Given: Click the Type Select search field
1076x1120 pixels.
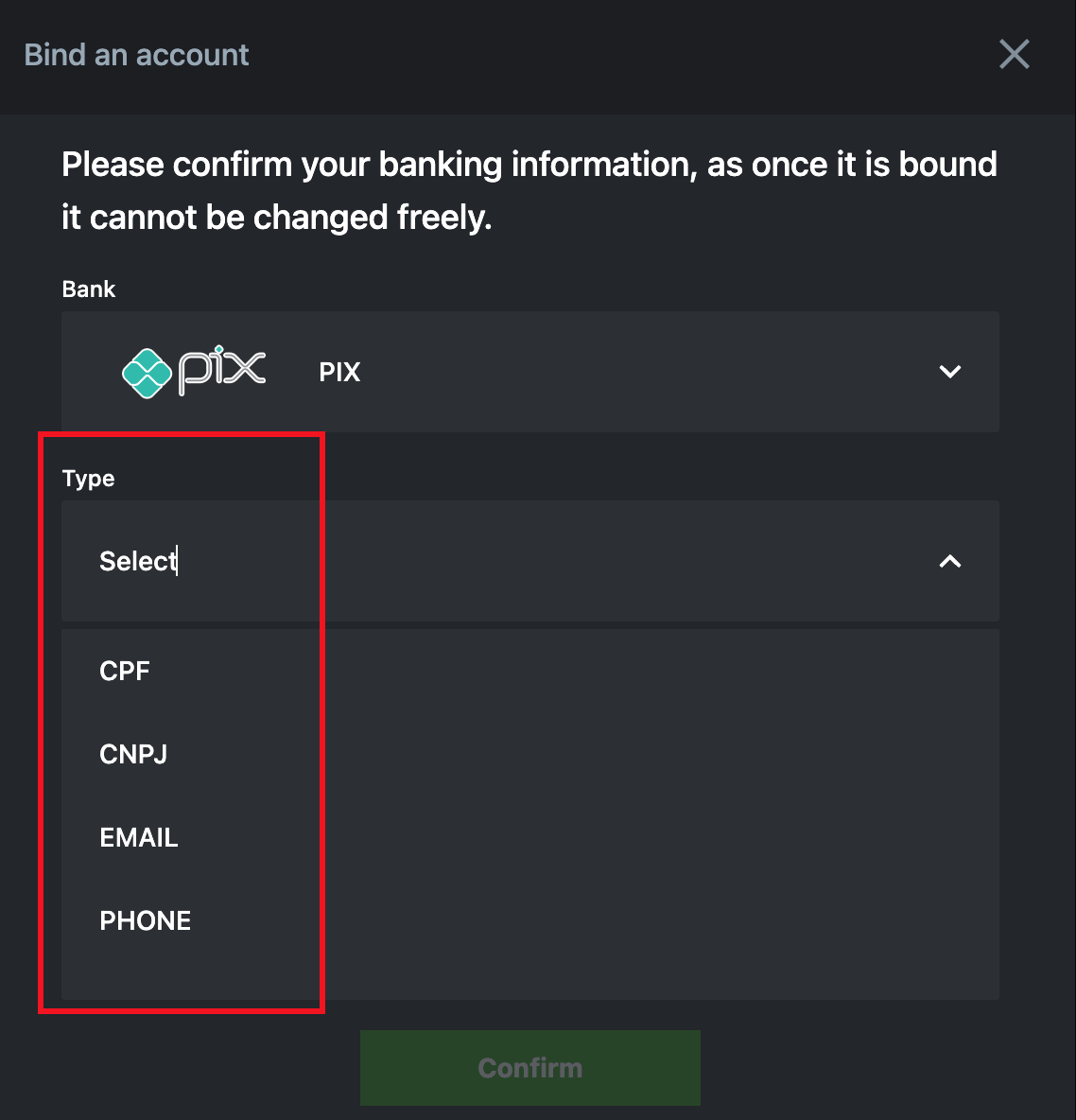Looking at the screenshot, I should coord(473,561).
